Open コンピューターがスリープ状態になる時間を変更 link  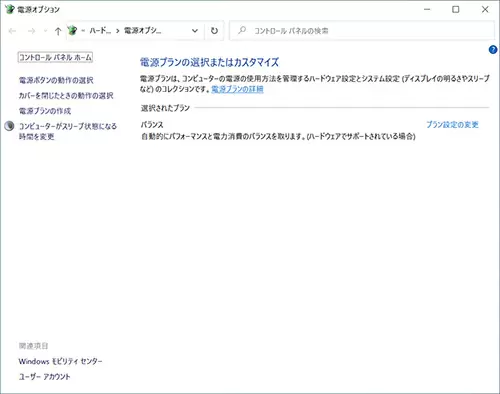(x=68, y=131)
